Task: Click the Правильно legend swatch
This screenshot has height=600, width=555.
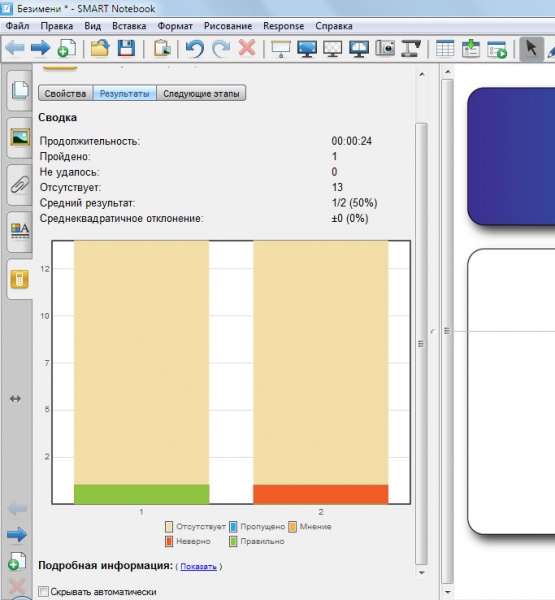Action: point(233,541)
